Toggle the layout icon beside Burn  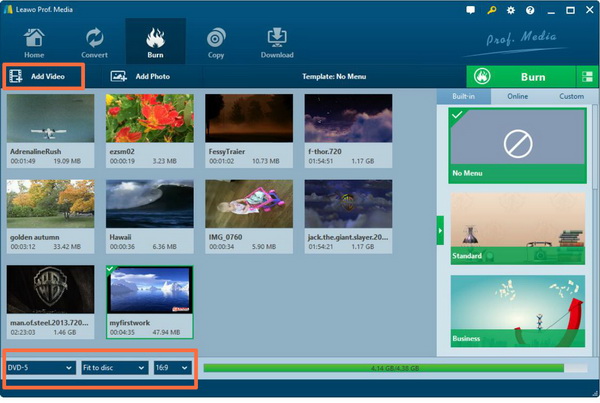coord(587,77)
